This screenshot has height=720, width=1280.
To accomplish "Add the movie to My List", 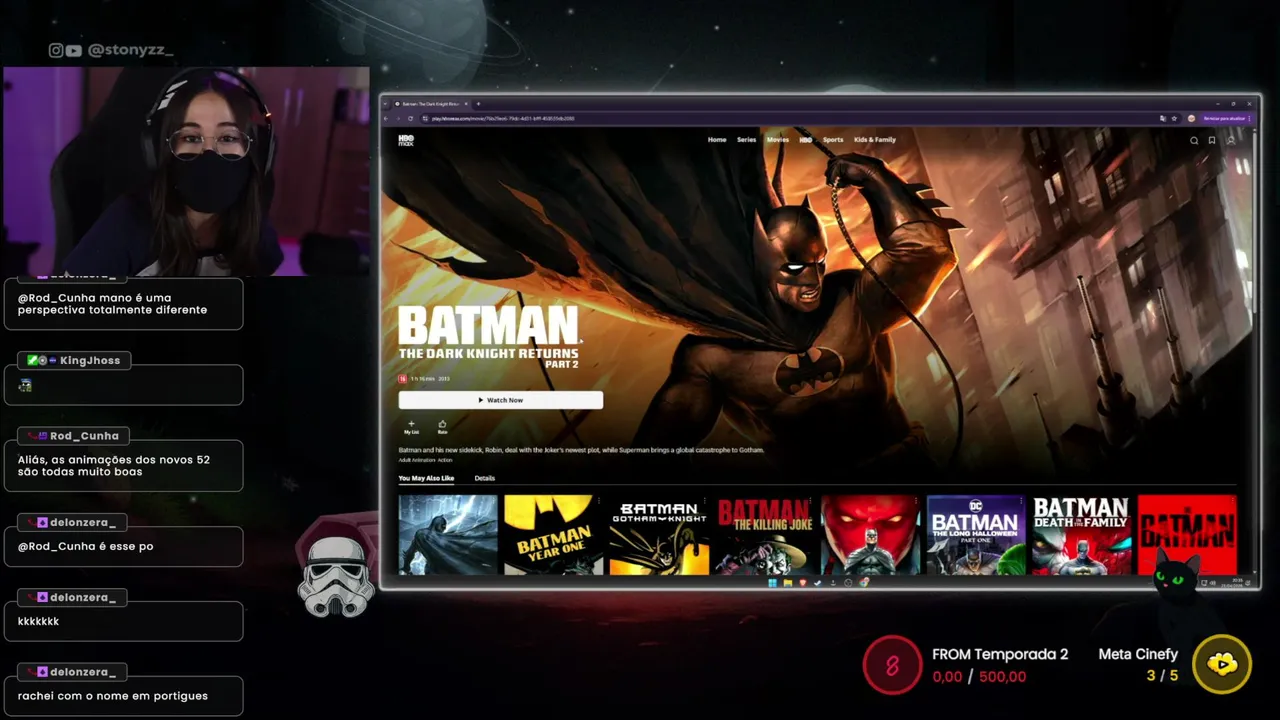I will coord(411,427).
